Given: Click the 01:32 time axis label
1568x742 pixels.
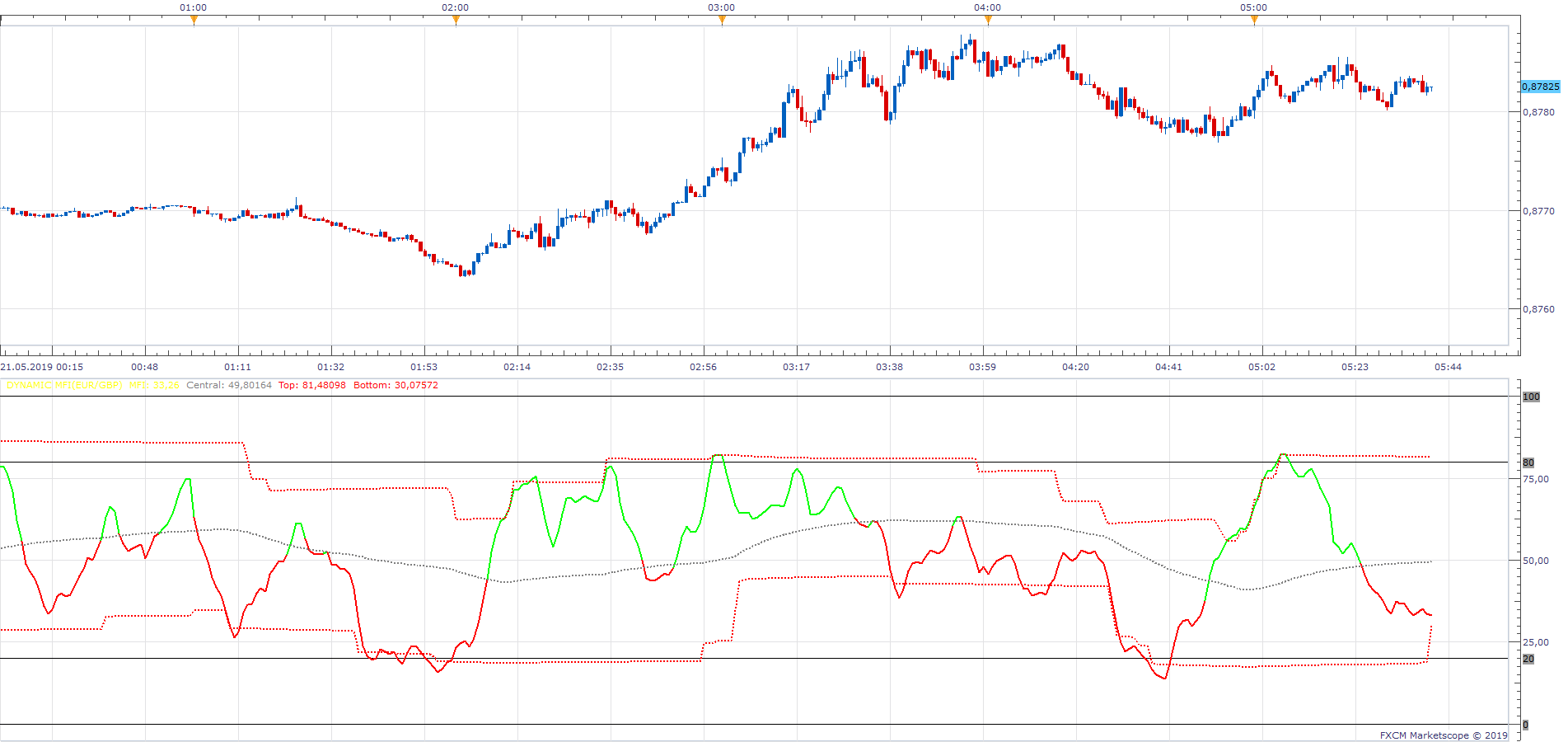Looking at the screenshot, I should click(x=331, y=367).
